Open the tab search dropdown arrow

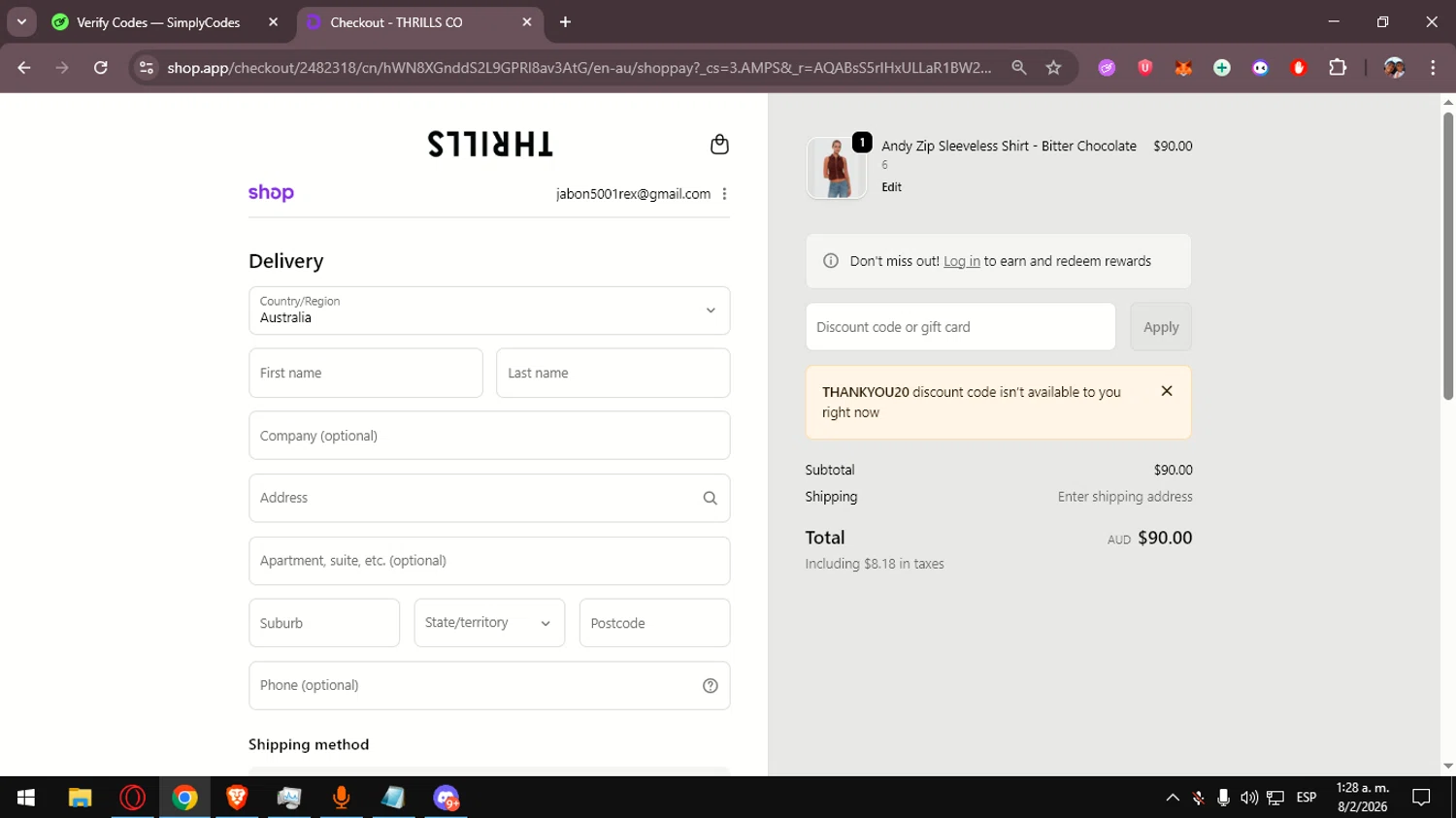click(21, 22)
